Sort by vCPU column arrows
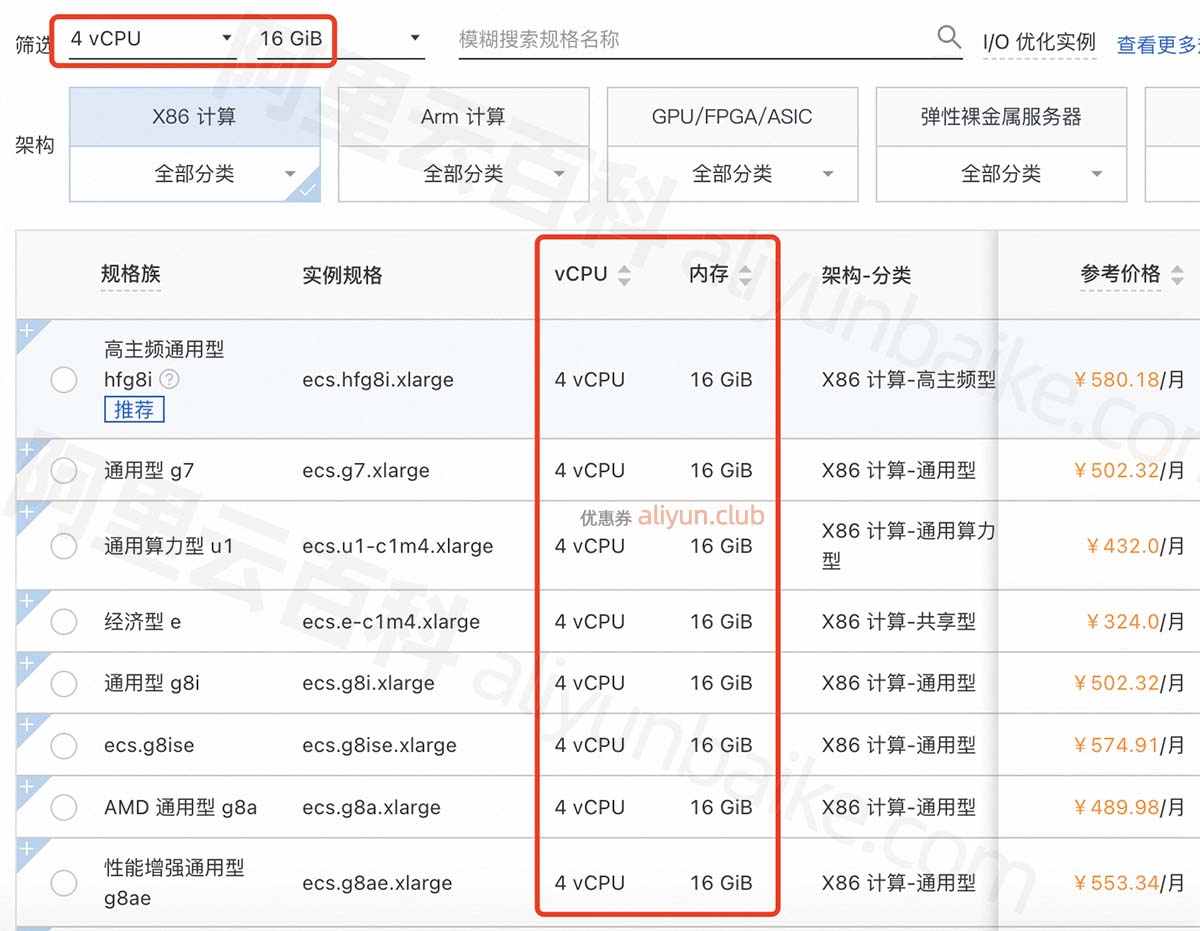 (624, 275)
